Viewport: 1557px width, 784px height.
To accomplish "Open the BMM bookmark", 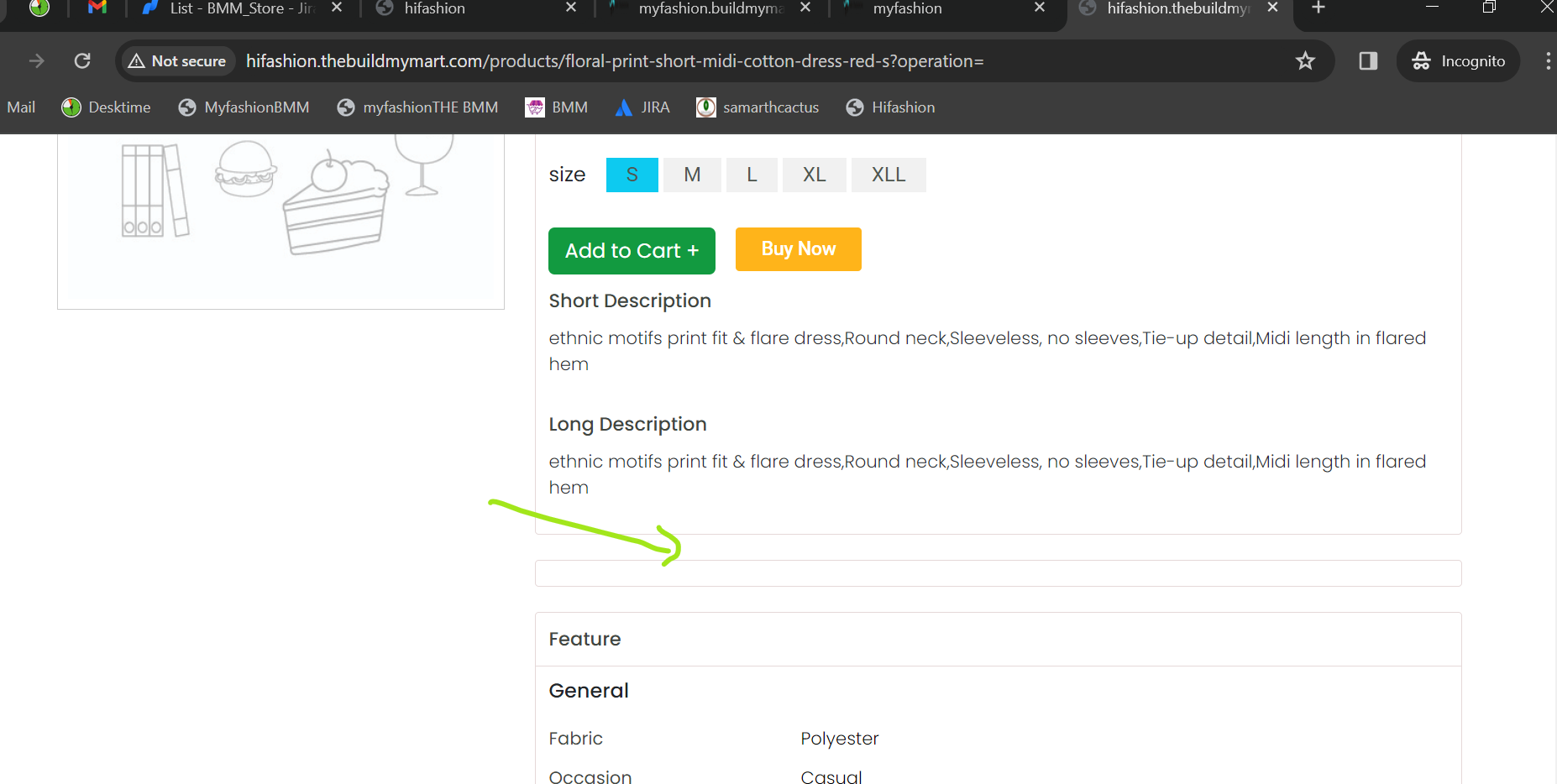I will coord(557,107).
